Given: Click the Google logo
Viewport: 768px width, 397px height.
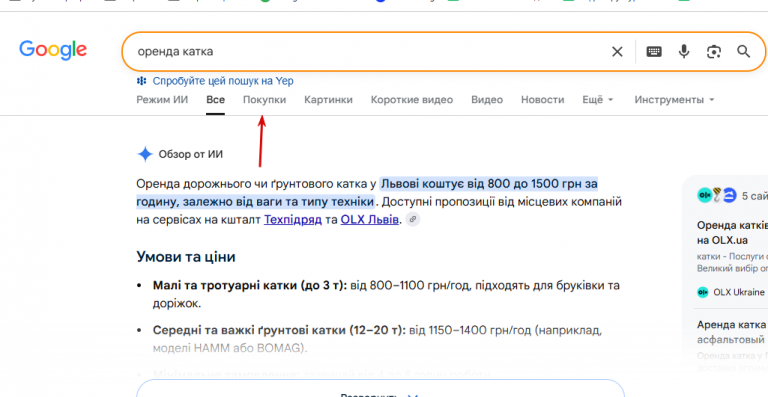Looking at the screenshot, I should tap(53, 50).
